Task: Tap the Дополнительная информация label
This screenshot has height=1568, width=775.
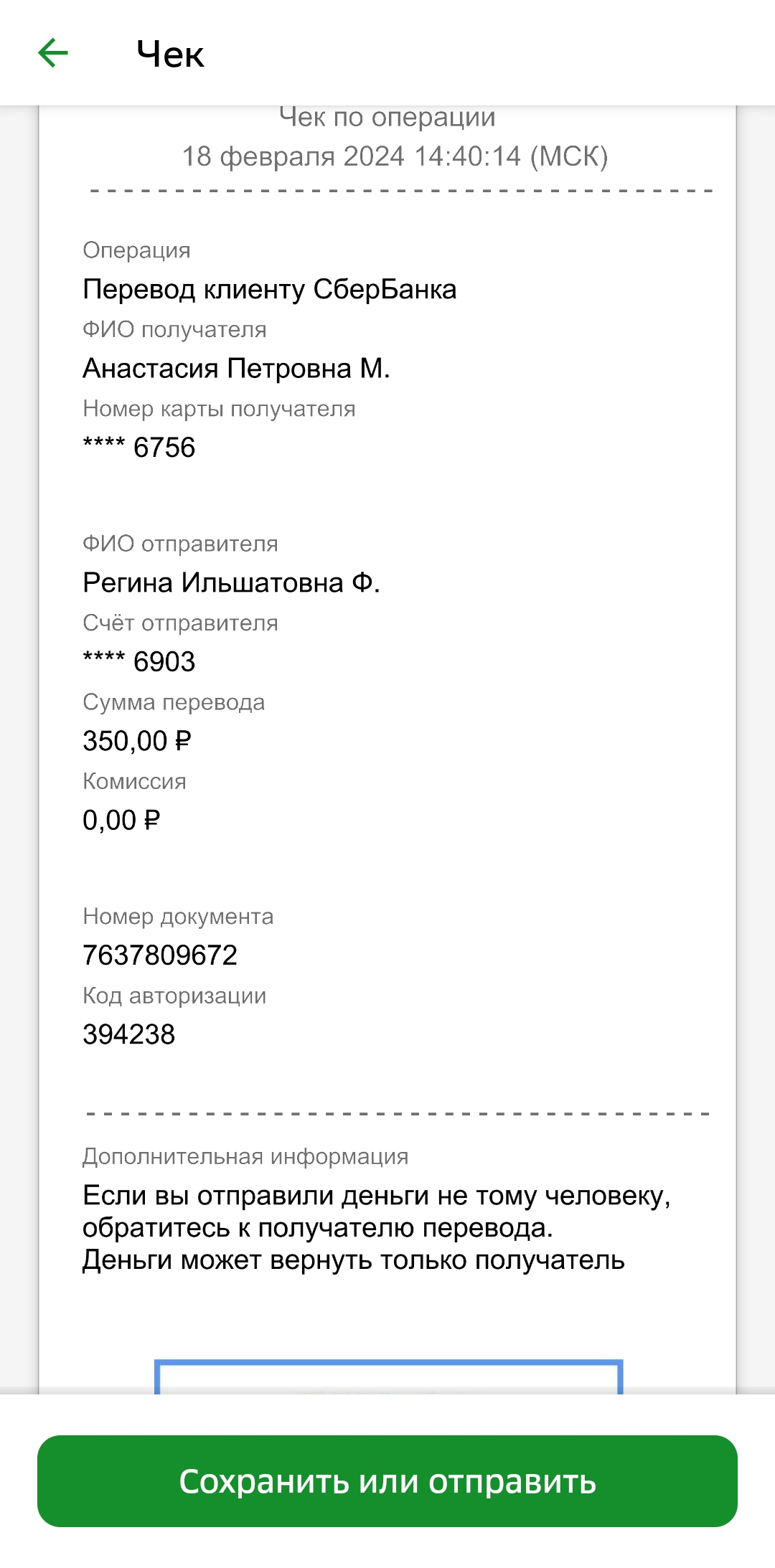Action: [245, 1156]
